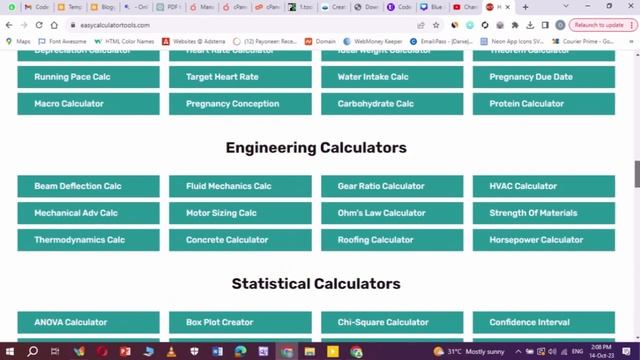Viewport: 640px width, 360px height.
Task: Open the Confidence Interval calculator
Action: [544, 322]
